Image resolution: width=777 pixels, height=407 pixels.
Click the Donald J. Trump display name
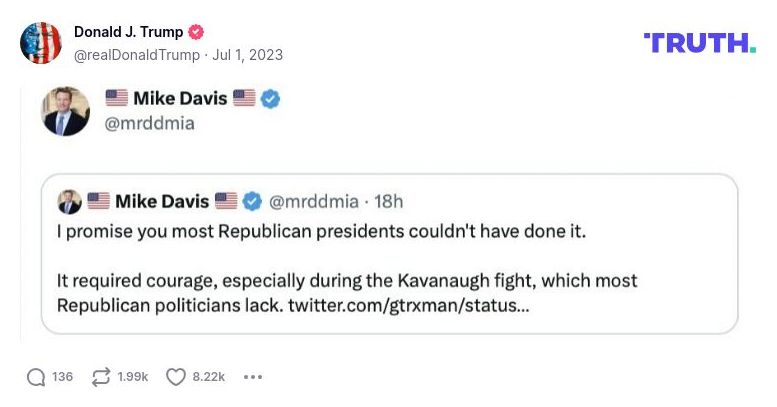point(129,32)
